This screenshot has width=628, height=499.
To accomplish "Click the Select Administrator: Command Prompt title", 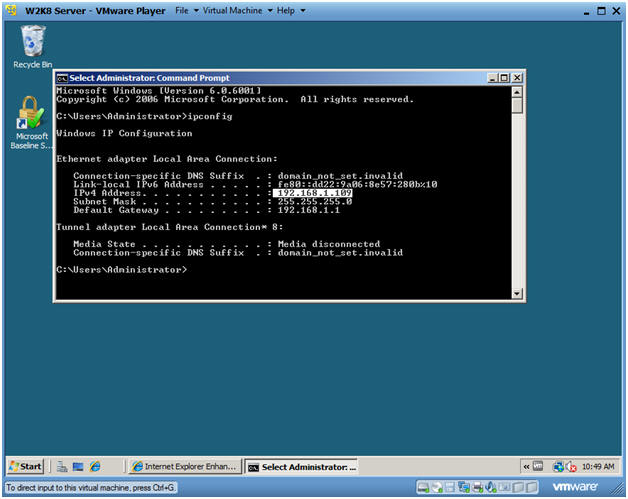I will click(x=149, y=78).
